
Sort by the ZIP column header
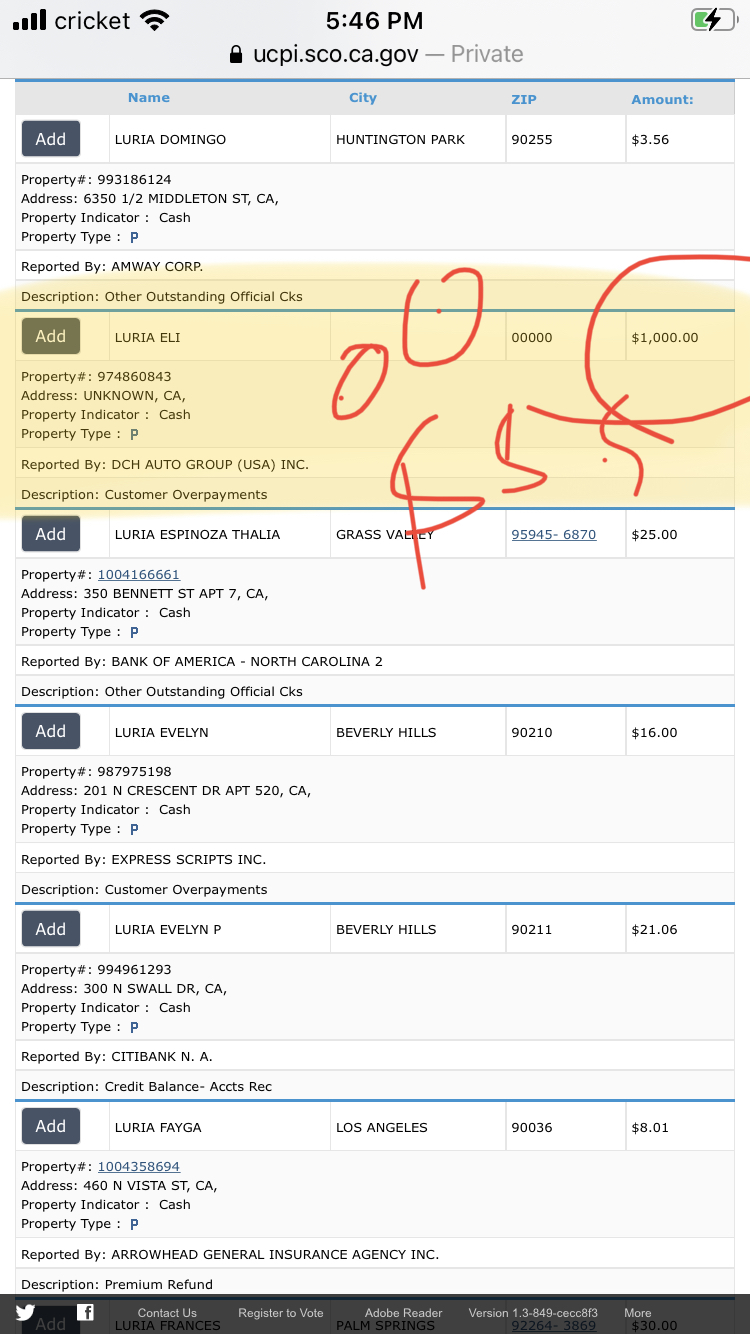(x=524, y=99)
